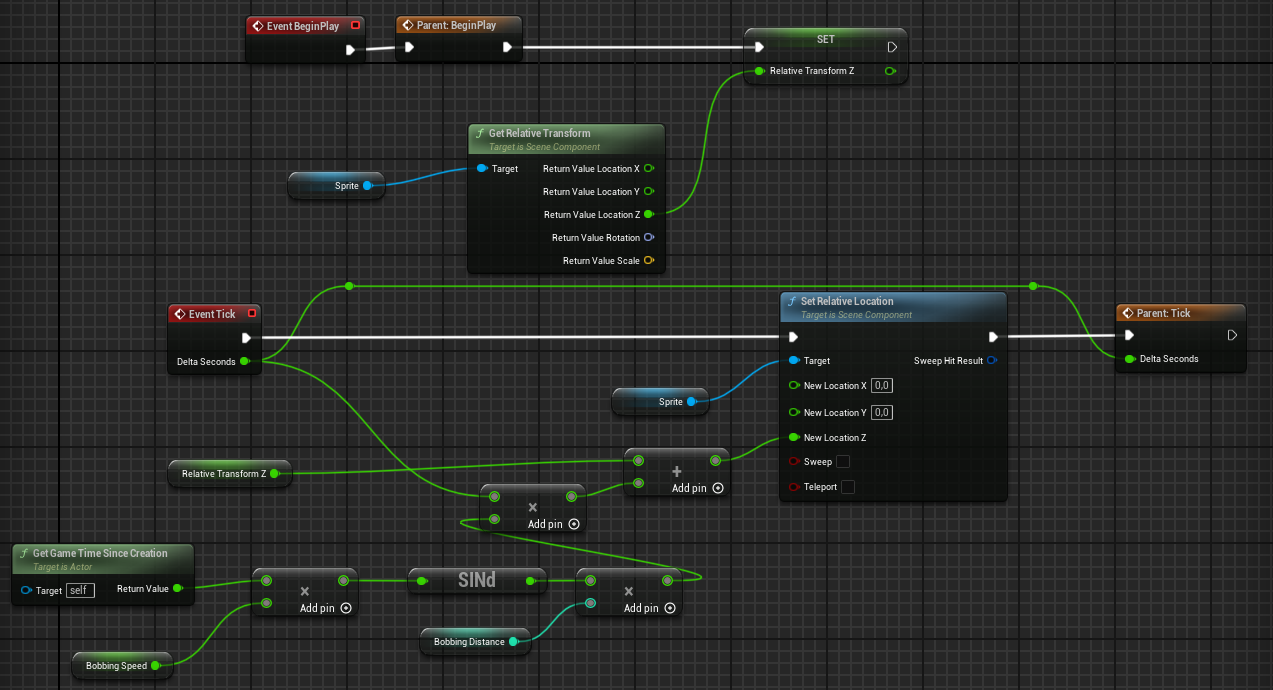Image resolution: width=1273 pixels, height=690 pixels.
Task: Click the New Location Y value field
Action: (882, 412)
